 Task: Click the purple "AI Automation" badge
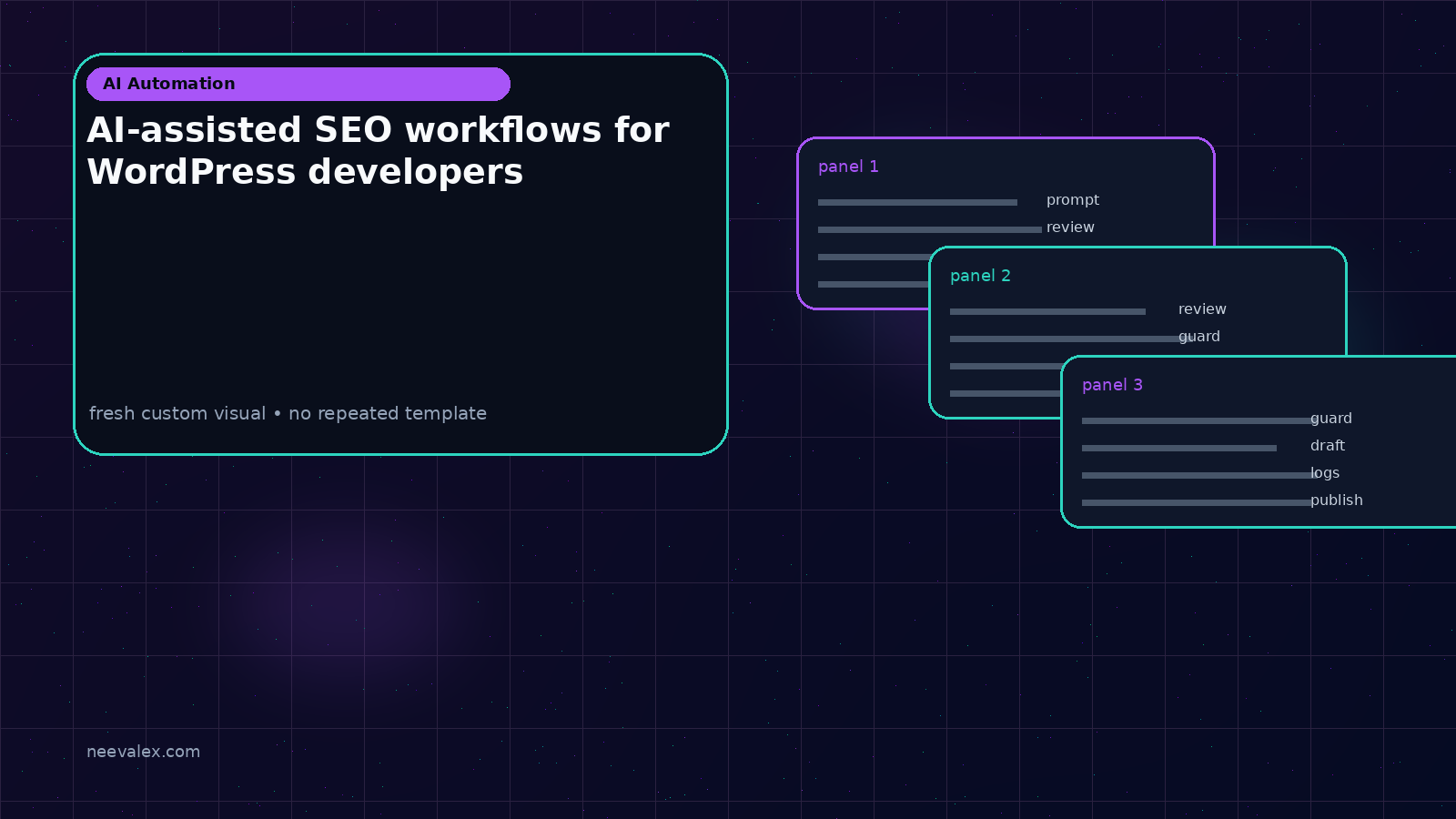298,84
